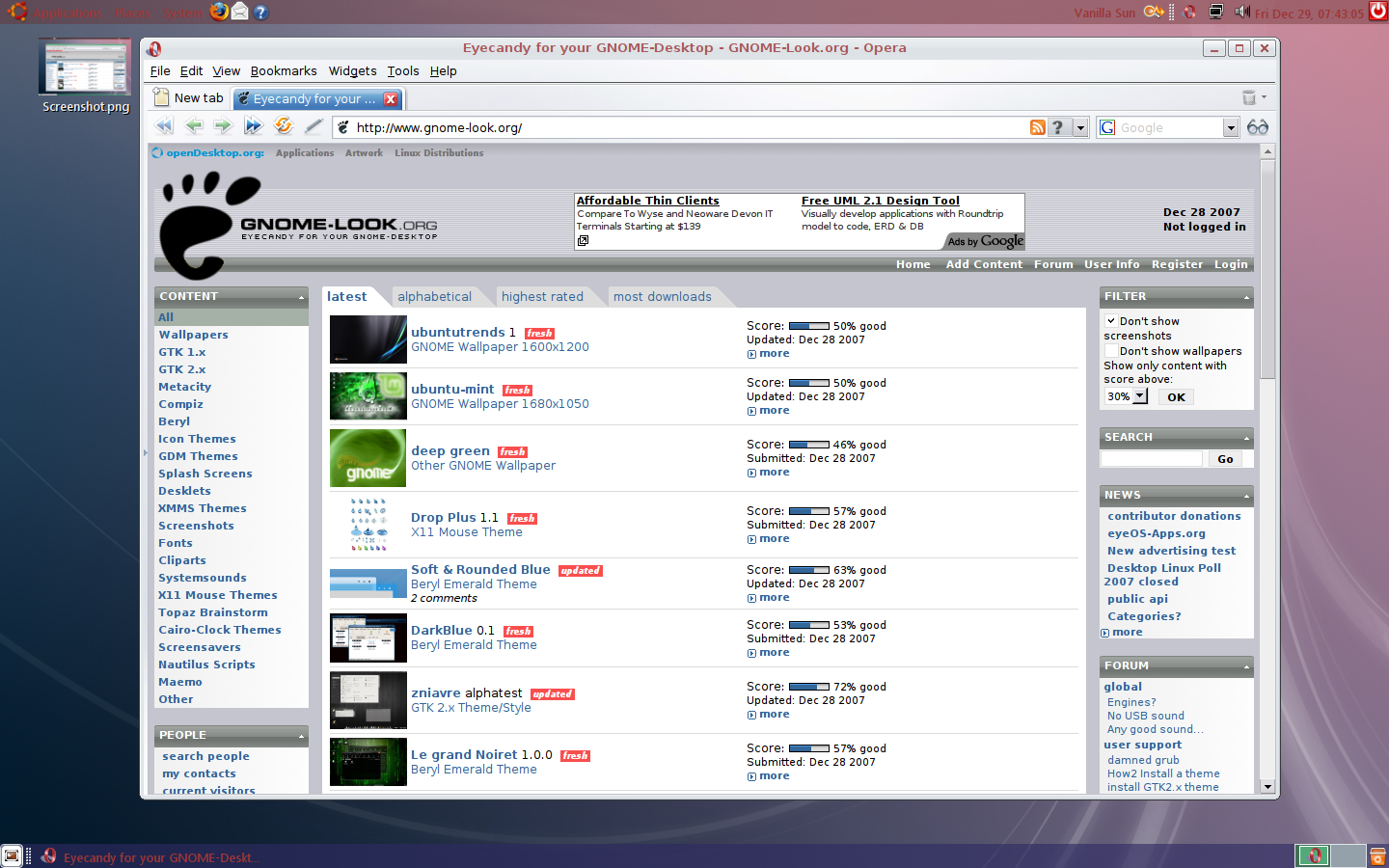
Task: Go back with the green Back arrow
Action: tap(194, 126)
